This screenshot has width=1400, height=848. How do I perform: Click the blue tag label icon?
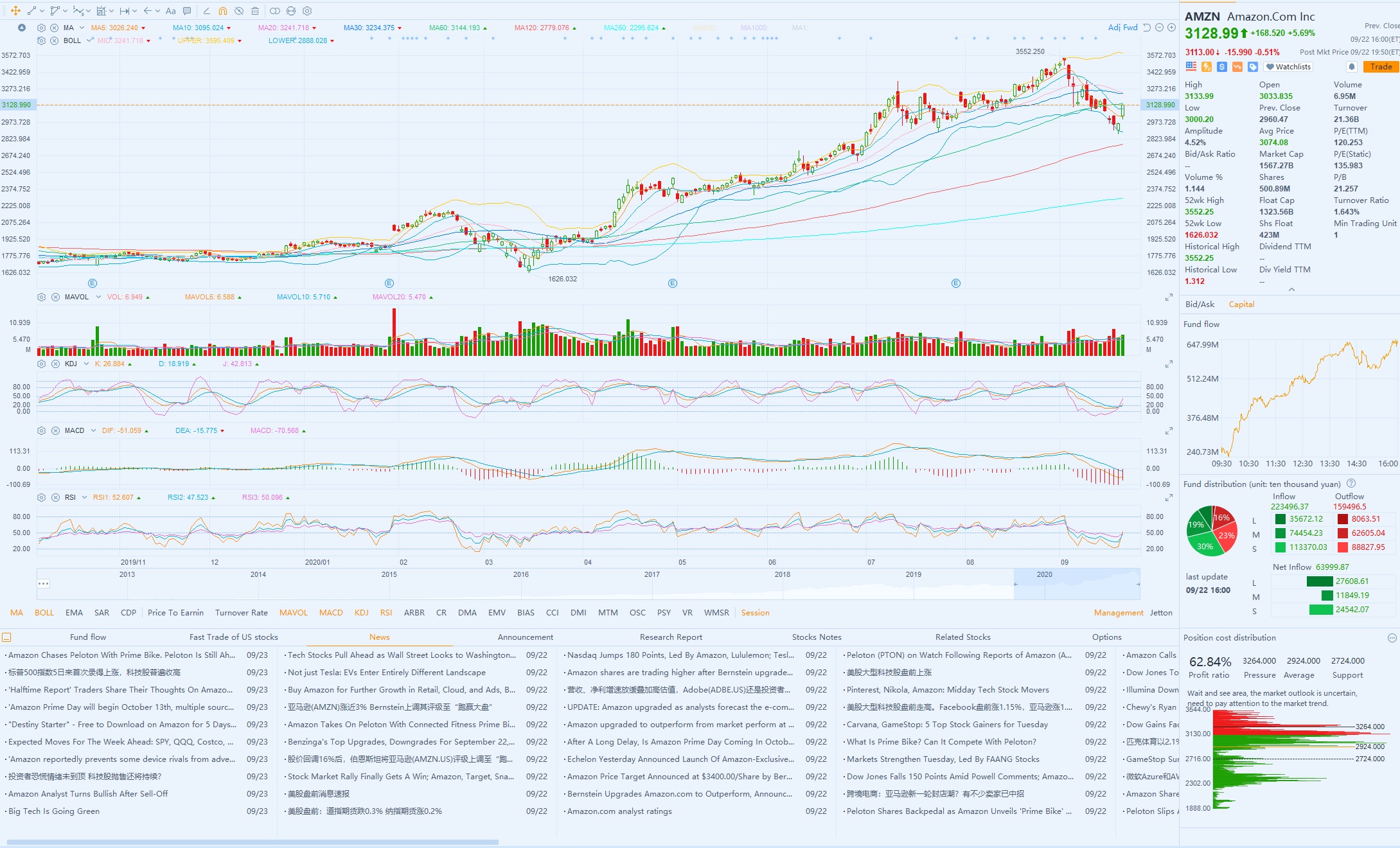[1253, 67]
